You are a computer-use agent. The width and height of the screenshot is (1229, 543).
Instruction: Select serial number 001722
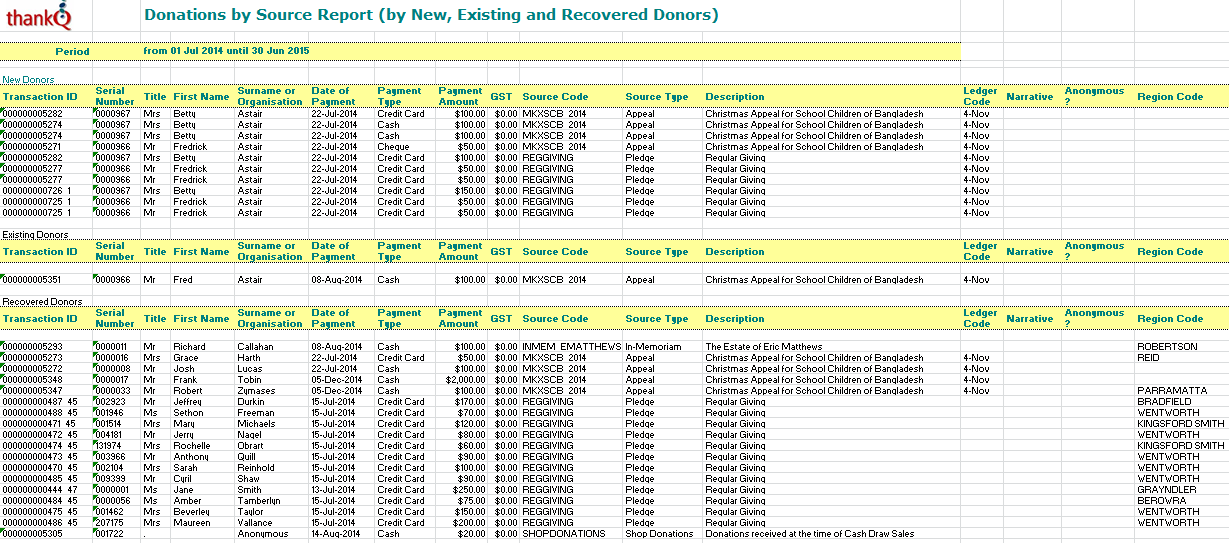click(x=108, y=534)
